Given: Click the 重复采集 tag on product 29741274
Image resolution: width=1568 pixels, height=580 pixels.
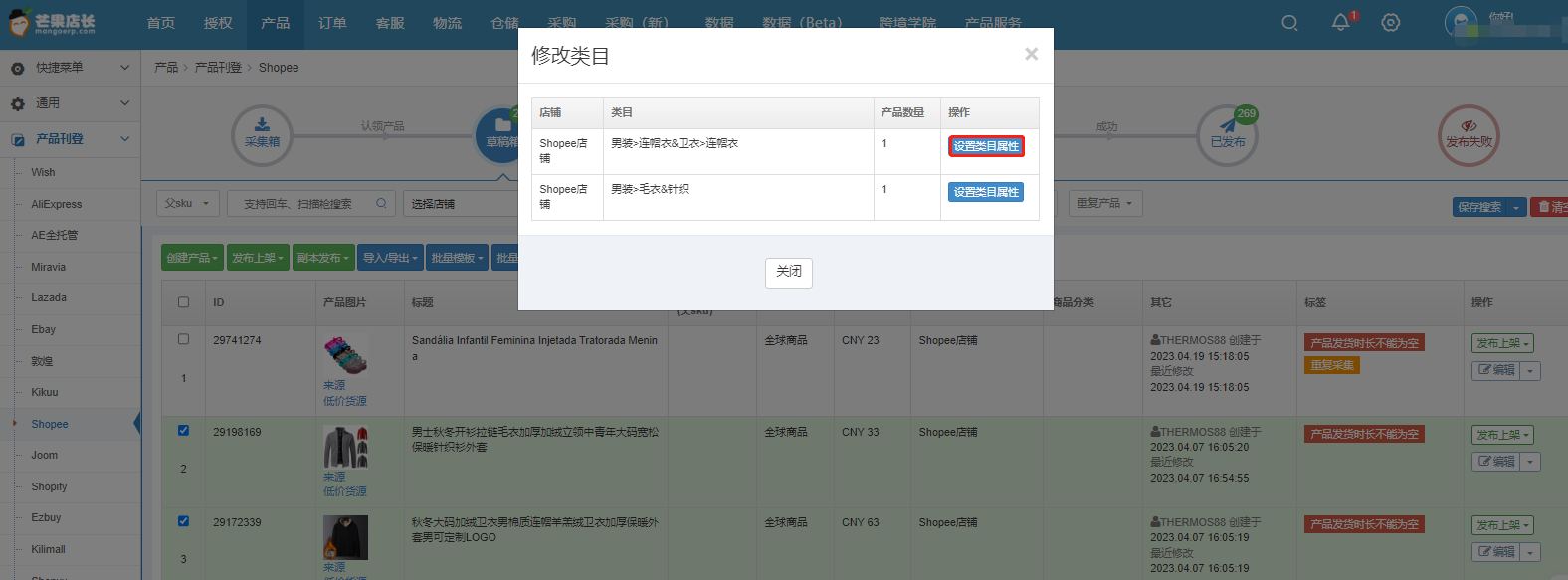Looking at the screenshot, I should pos(1332,365).
